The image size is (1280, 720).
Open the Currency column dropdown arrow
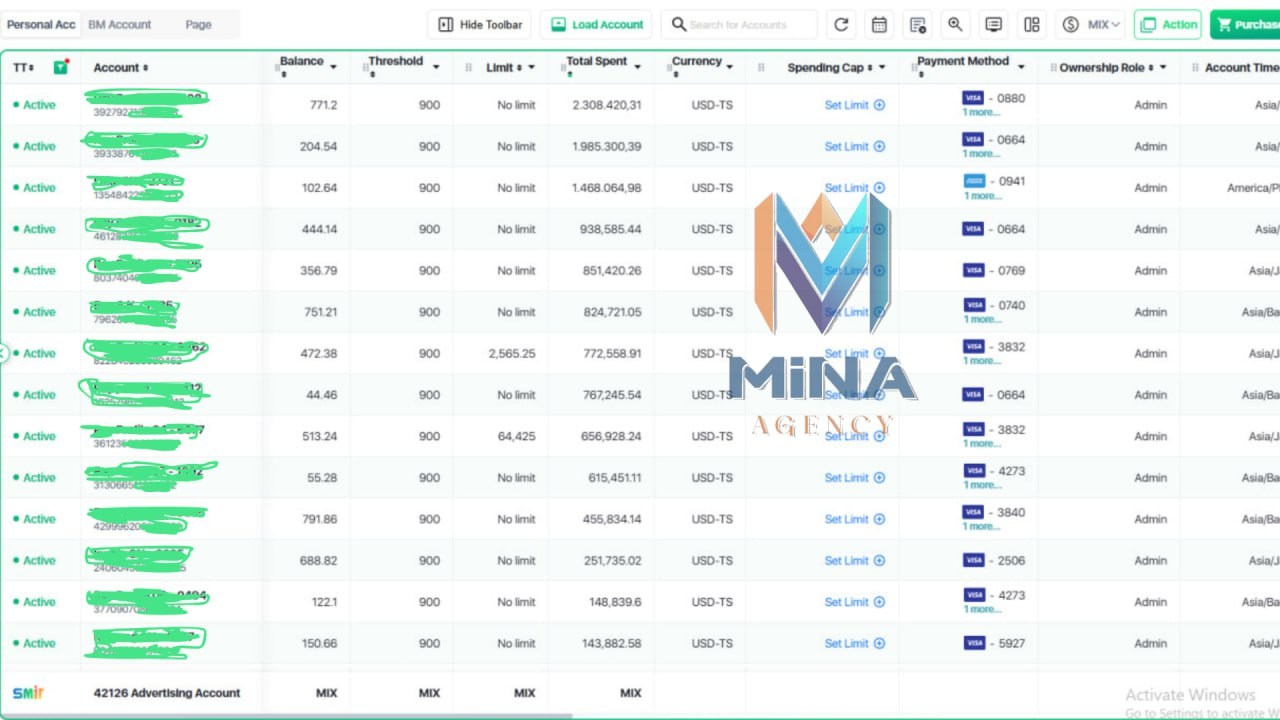click(x=731, y=68)
